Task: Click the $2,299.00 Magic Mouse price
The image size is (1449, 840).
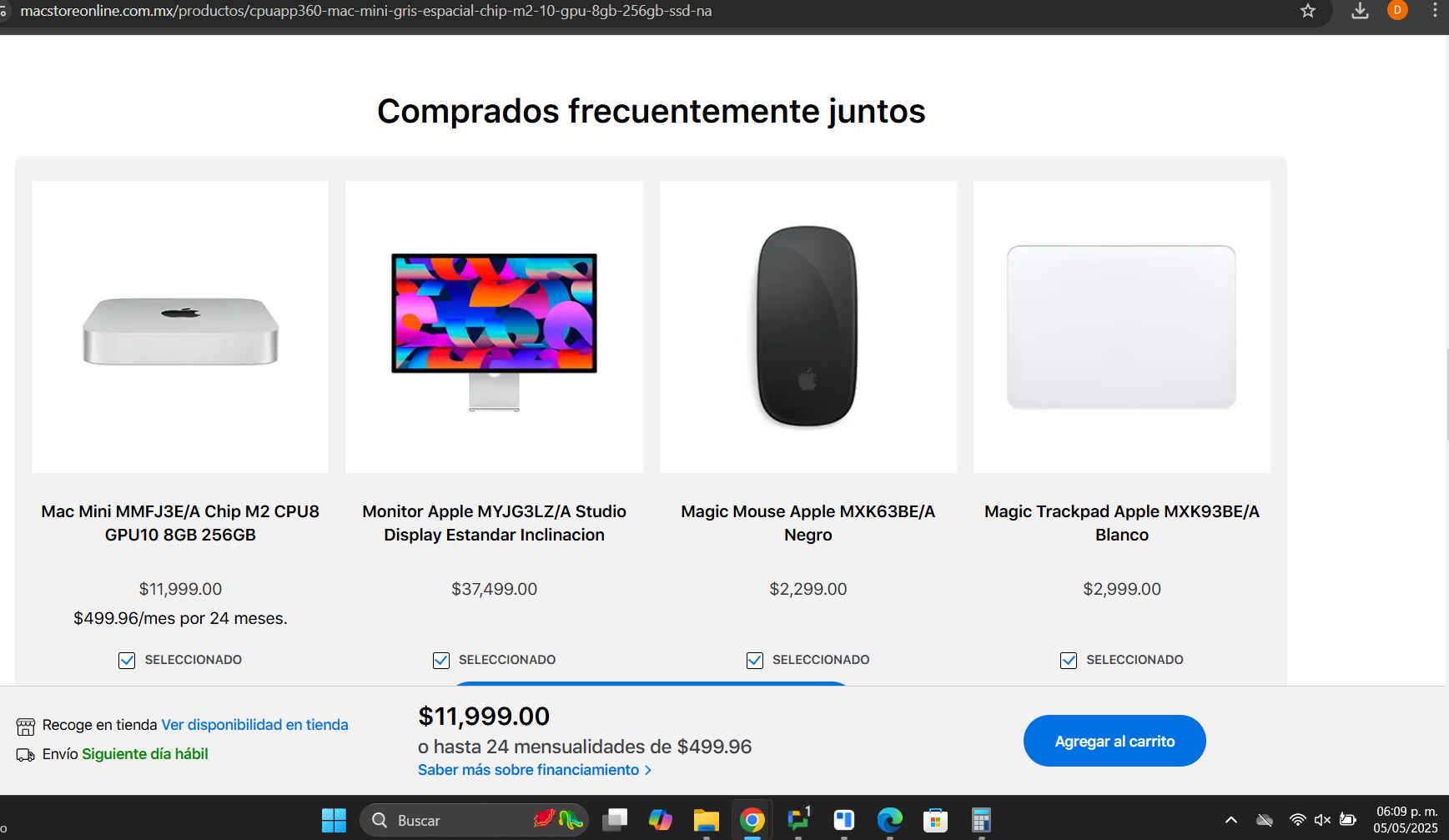Action: point(808,589)
